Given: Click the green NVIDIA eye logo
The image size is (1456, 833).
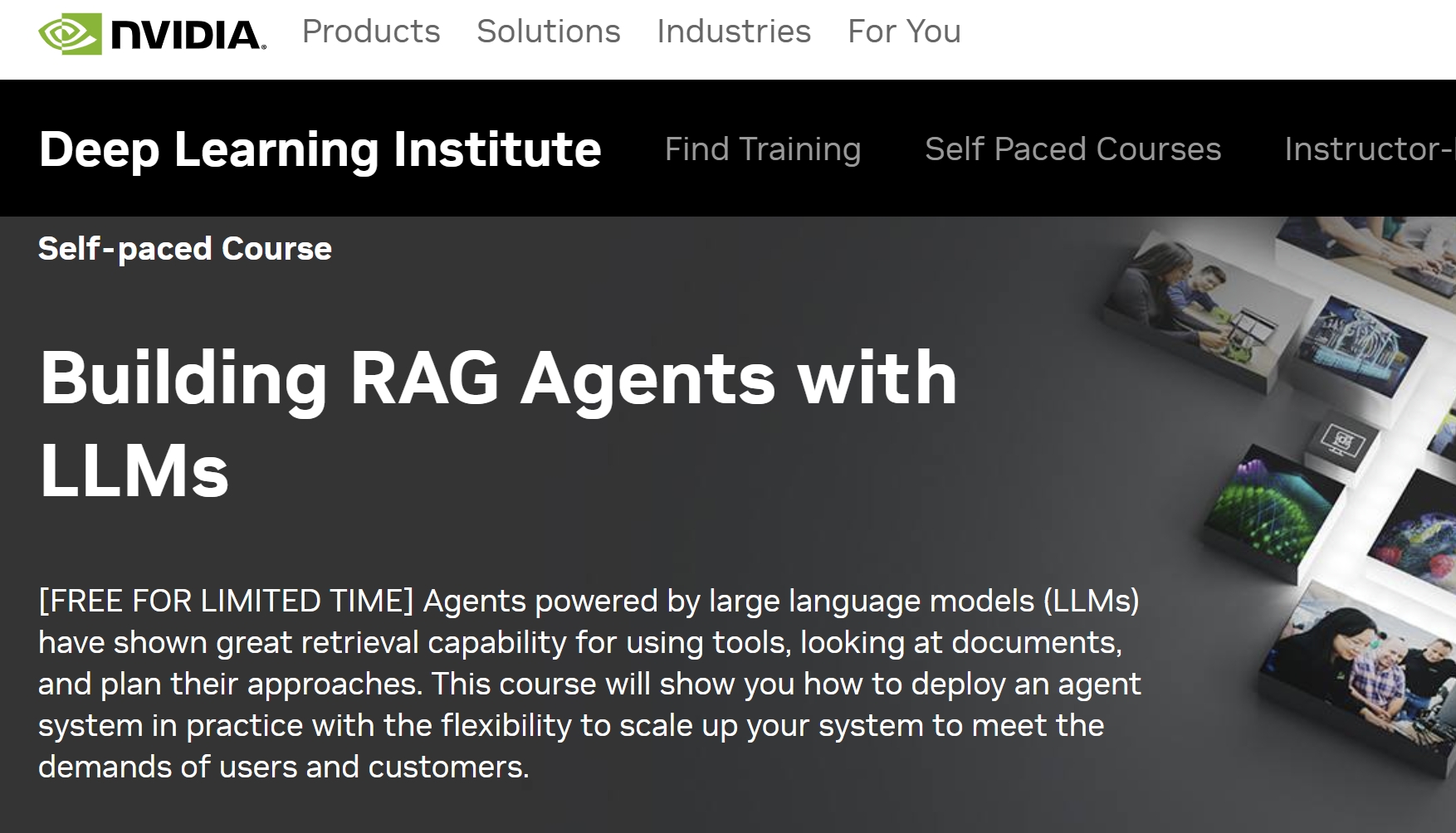Looking at the screenshot, I should click(x=70, y=34).
